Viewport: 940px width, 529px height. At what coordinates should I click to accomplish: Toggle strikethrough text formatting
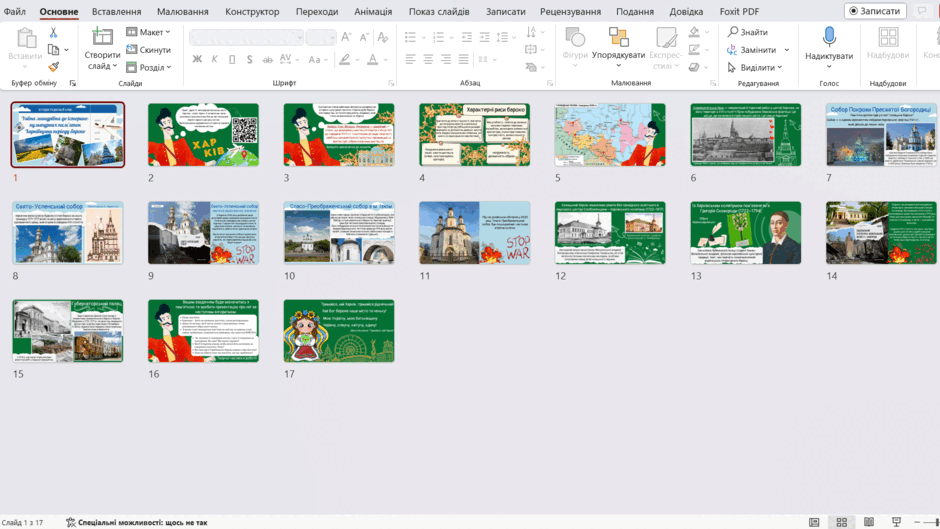(x=267, y=59)
